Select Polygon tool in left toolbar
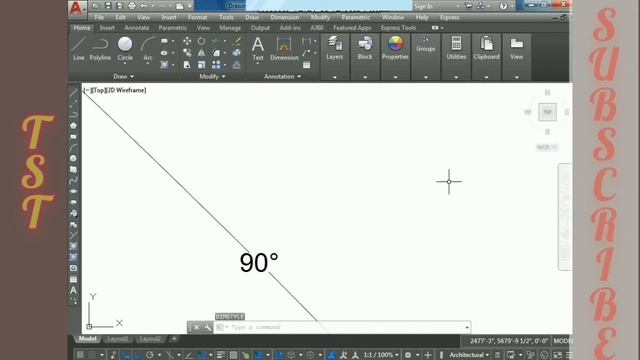This screenshot has width=640, height=360. point(73,126)
